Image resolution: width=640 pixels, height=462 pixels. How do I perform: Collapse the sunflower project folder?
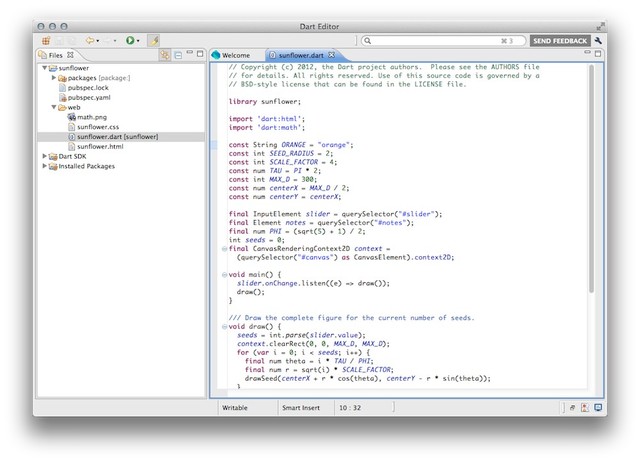44,68
